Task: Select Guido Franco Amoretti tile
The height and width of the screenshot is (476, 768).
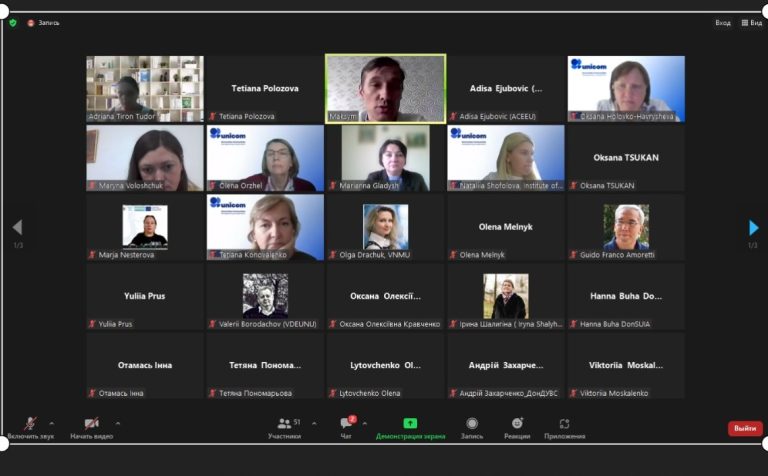Action: click(626, 227)
